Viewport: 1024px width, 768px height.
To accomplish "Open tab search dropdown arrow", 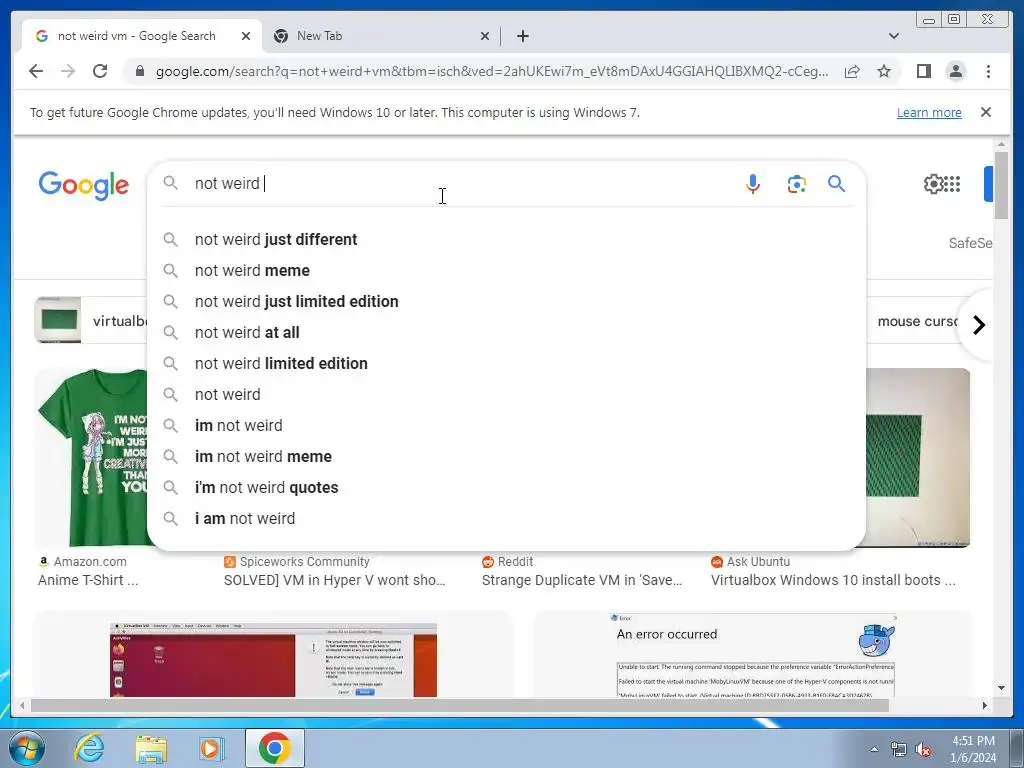I will pos(894,36).
